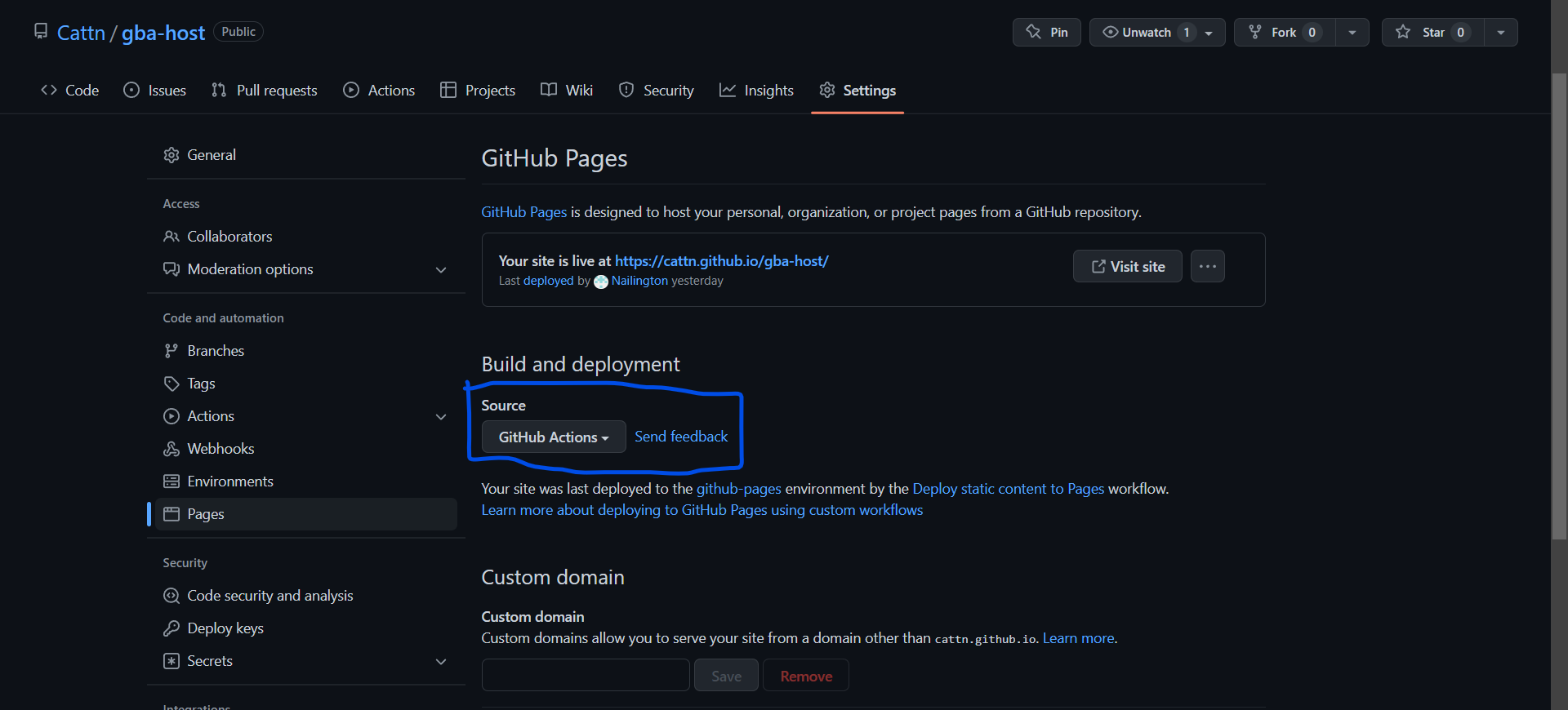Click the Visit site button

pyautogui.click(x=1127, y=267)
